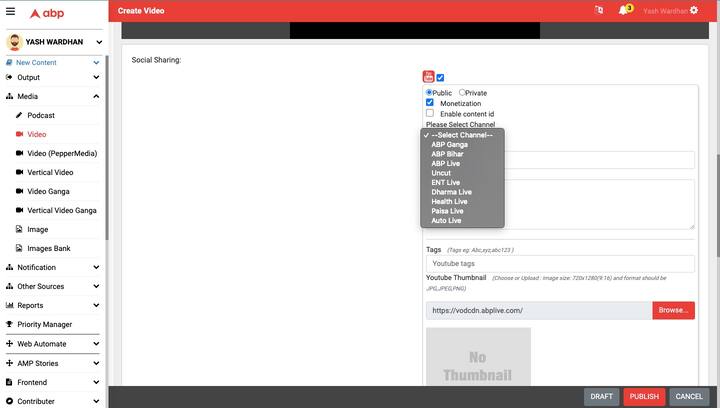The height and width of the screenshot is (408, 720).
Task: Toggle the Monetization checkbox
Action: (430, 102)
